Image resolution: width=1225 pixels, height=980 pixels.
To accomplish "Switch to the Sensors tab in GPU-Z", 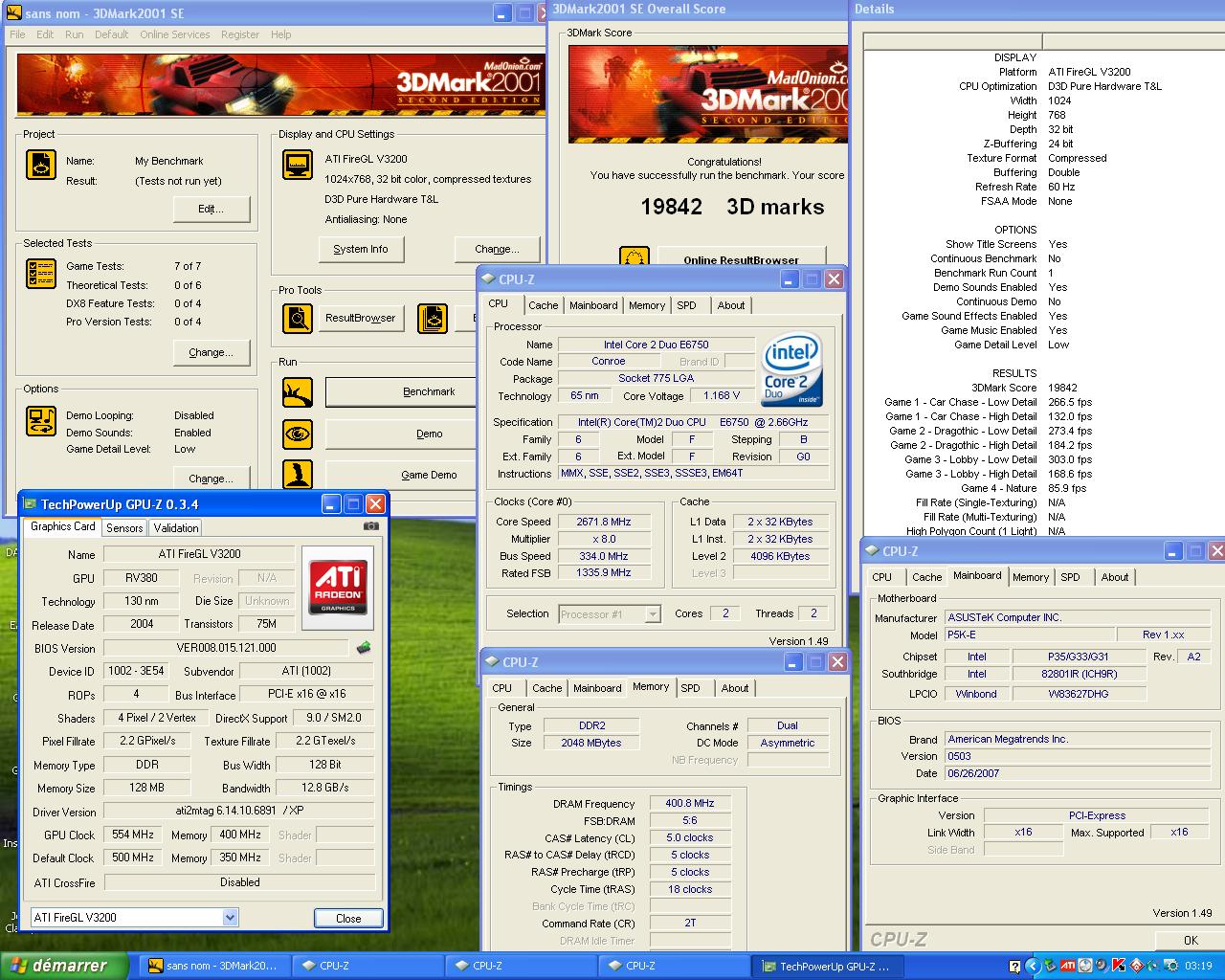I will [124, 527].
